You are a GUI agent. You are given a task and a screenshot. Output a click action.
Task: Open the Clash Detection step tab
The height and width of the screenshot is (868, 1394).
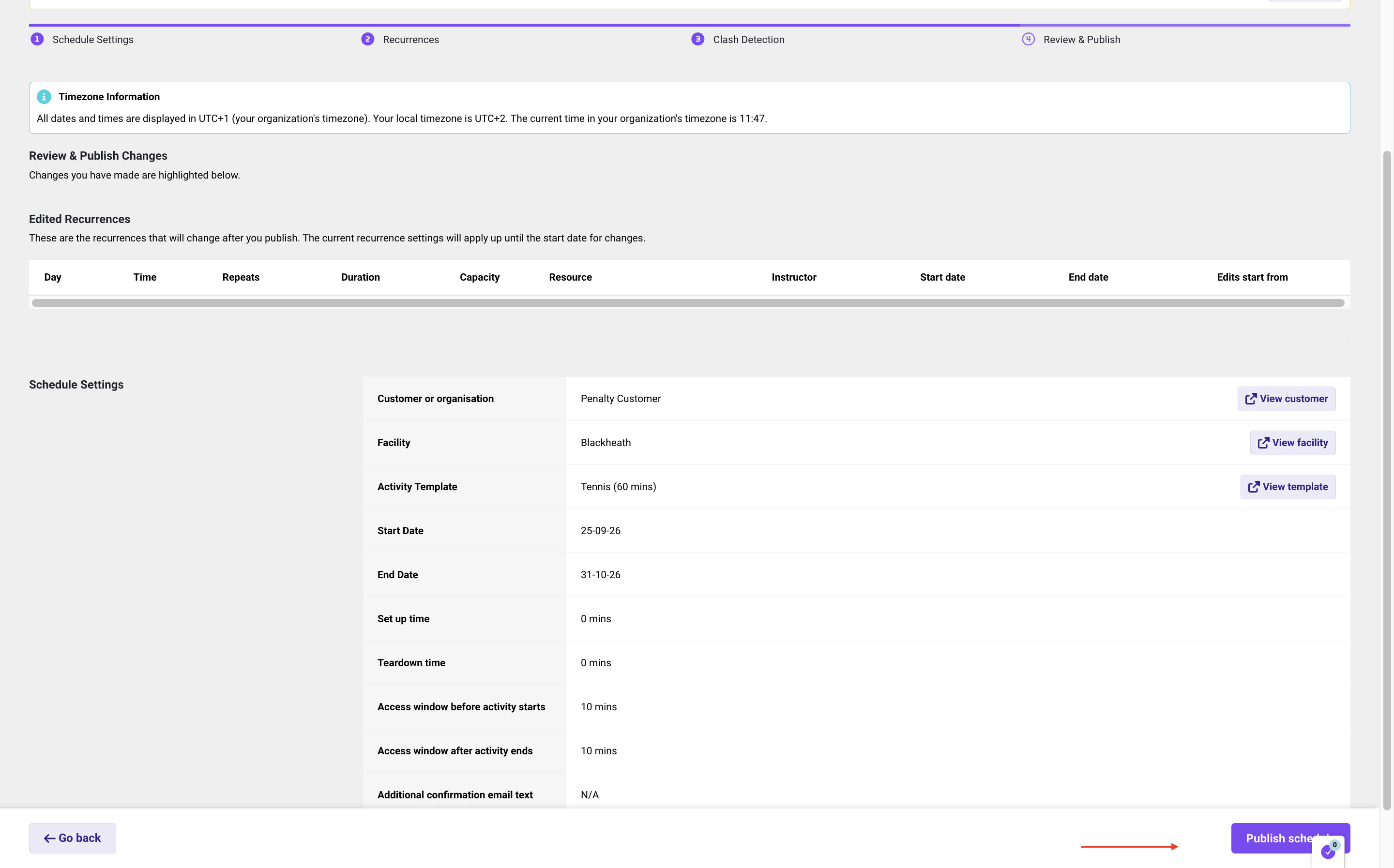(x=749, y=40)
